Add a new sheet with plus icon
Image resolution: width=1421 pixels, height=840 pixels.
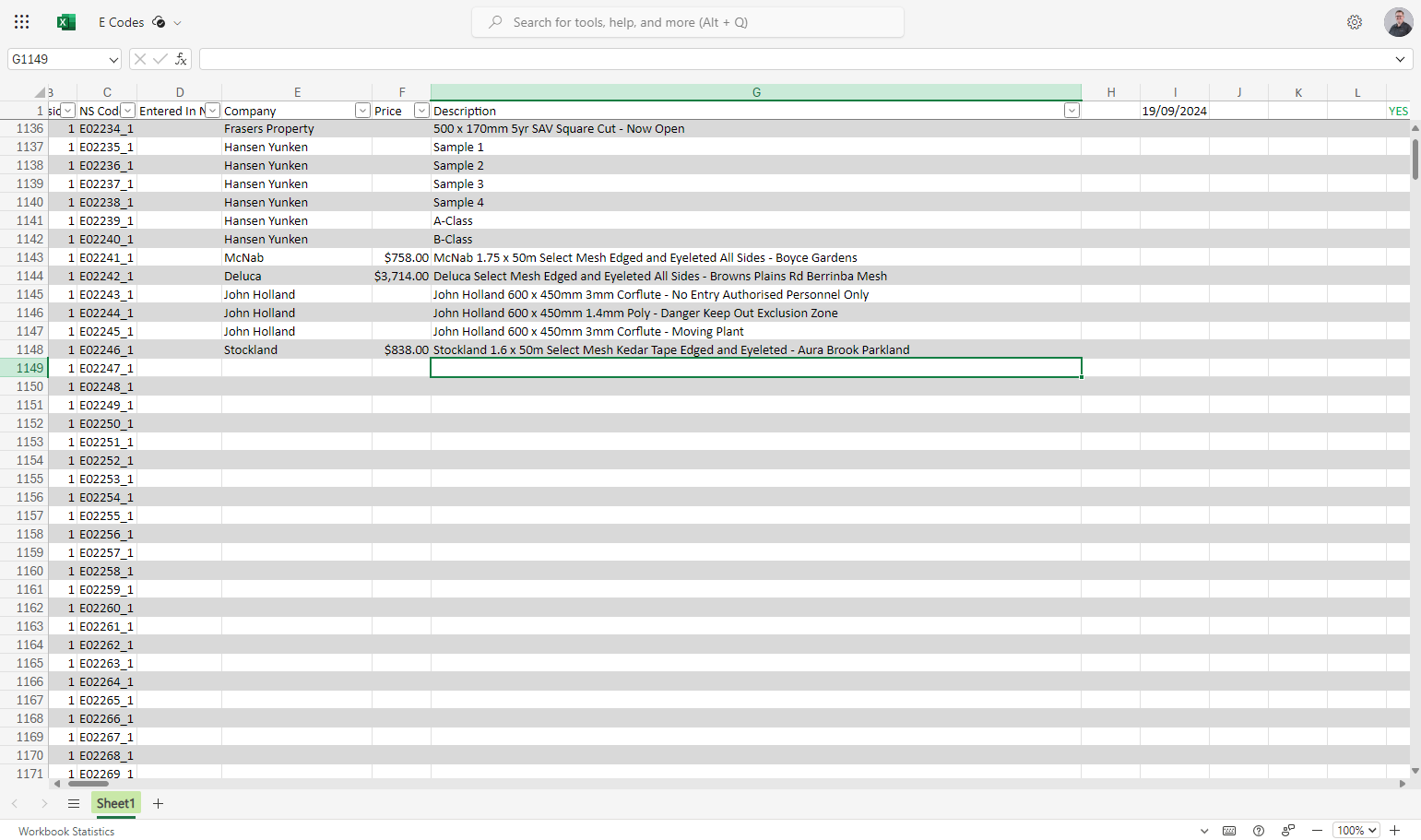(159, 804)
